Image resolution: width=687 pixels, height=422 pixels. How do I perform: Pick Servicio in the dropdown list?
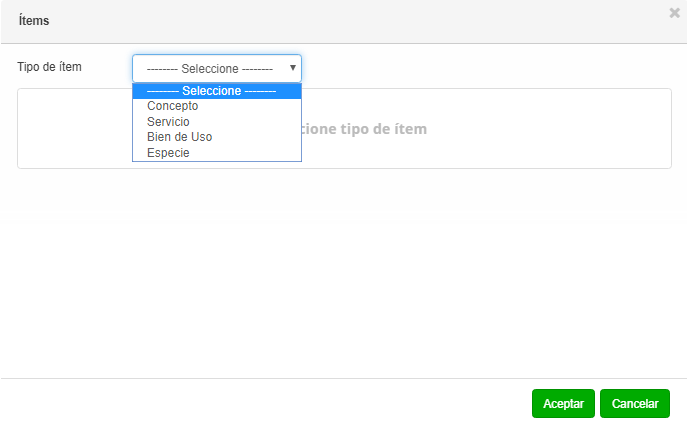168,122
